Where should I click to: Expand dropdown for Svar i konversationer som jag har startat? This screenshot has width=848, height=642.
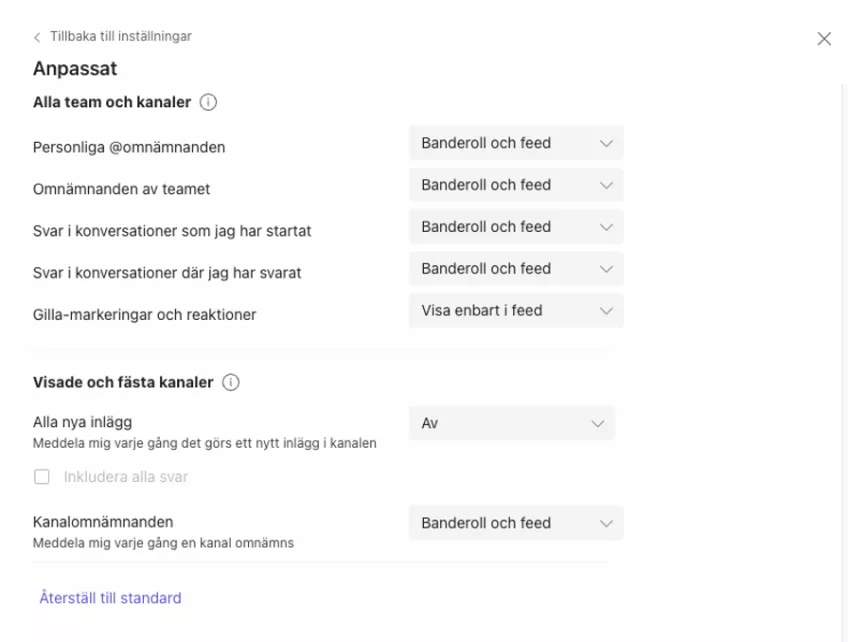click(x=516, y=227)
